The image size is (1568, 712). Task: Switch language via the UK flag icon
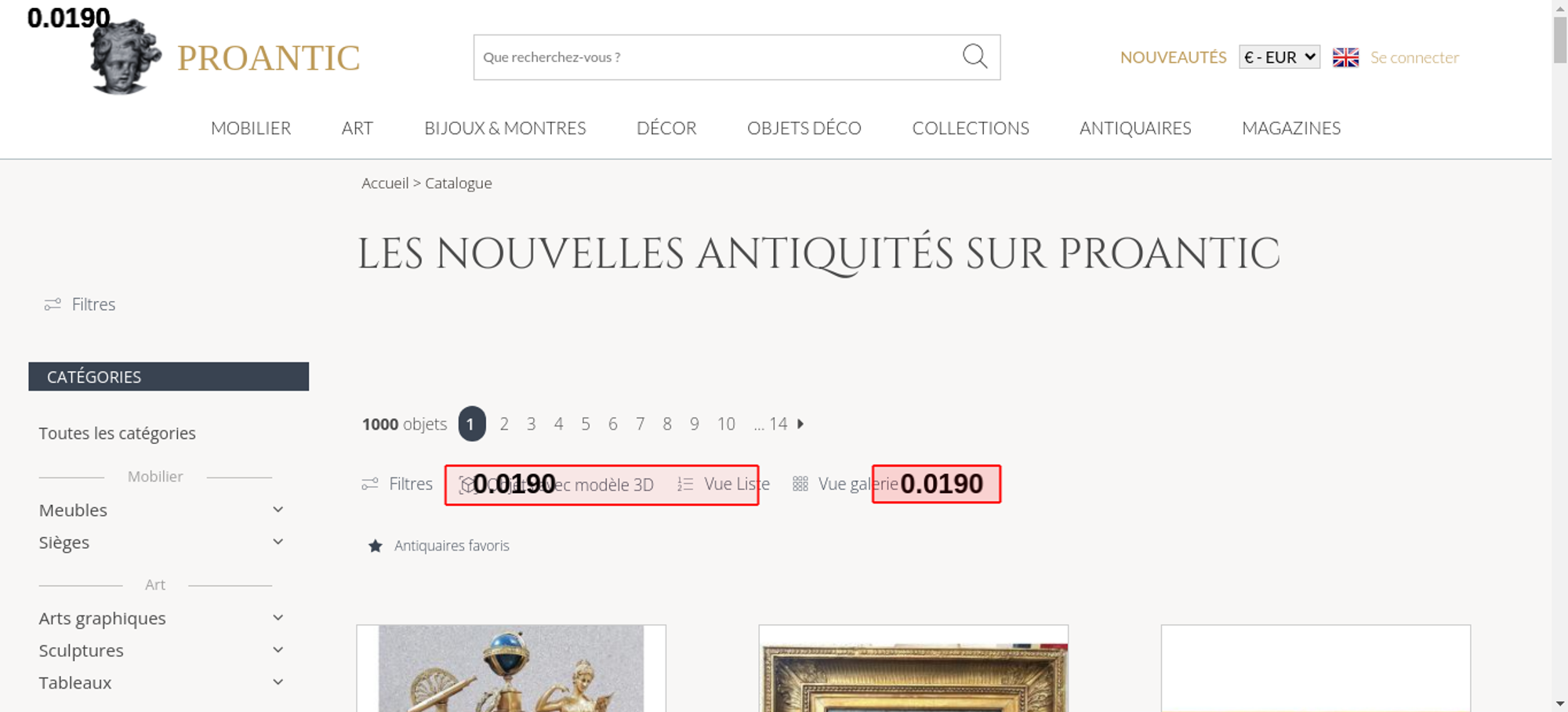[x=1345, y=57]
